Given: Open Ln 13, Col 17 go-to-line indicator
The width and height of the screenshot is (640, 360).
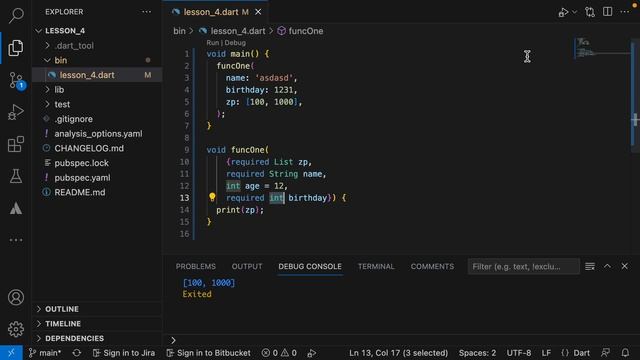Looking at the screenshot, I should coord(398,353).
